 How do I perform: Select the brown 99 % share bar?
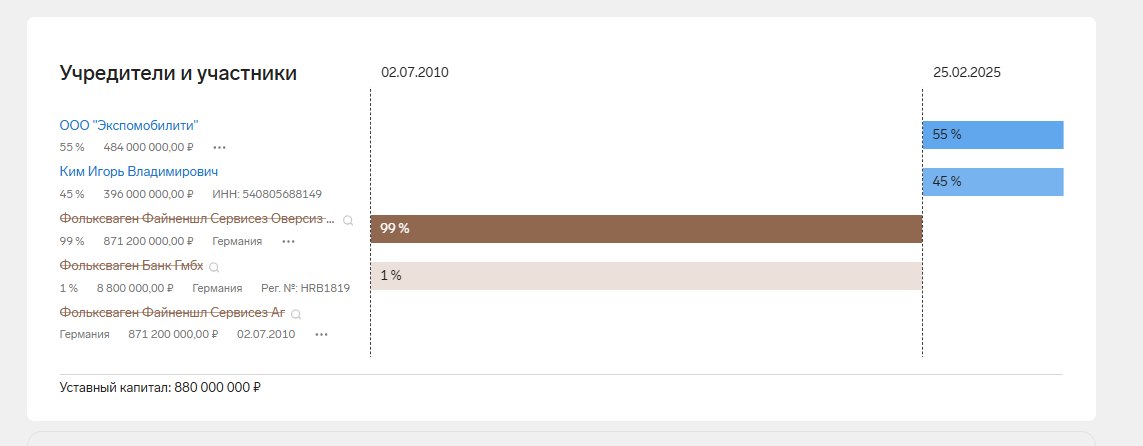click(x=645, y=229)
